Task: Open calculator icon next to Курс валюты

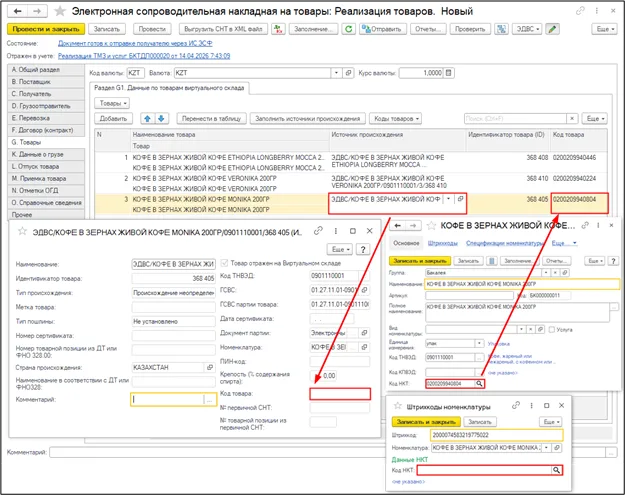Action: click(449, 73)
